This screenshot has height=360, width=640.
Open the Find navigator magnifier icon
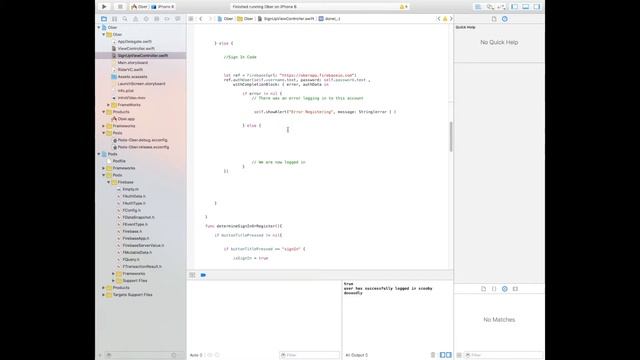(x=125, y=19)
